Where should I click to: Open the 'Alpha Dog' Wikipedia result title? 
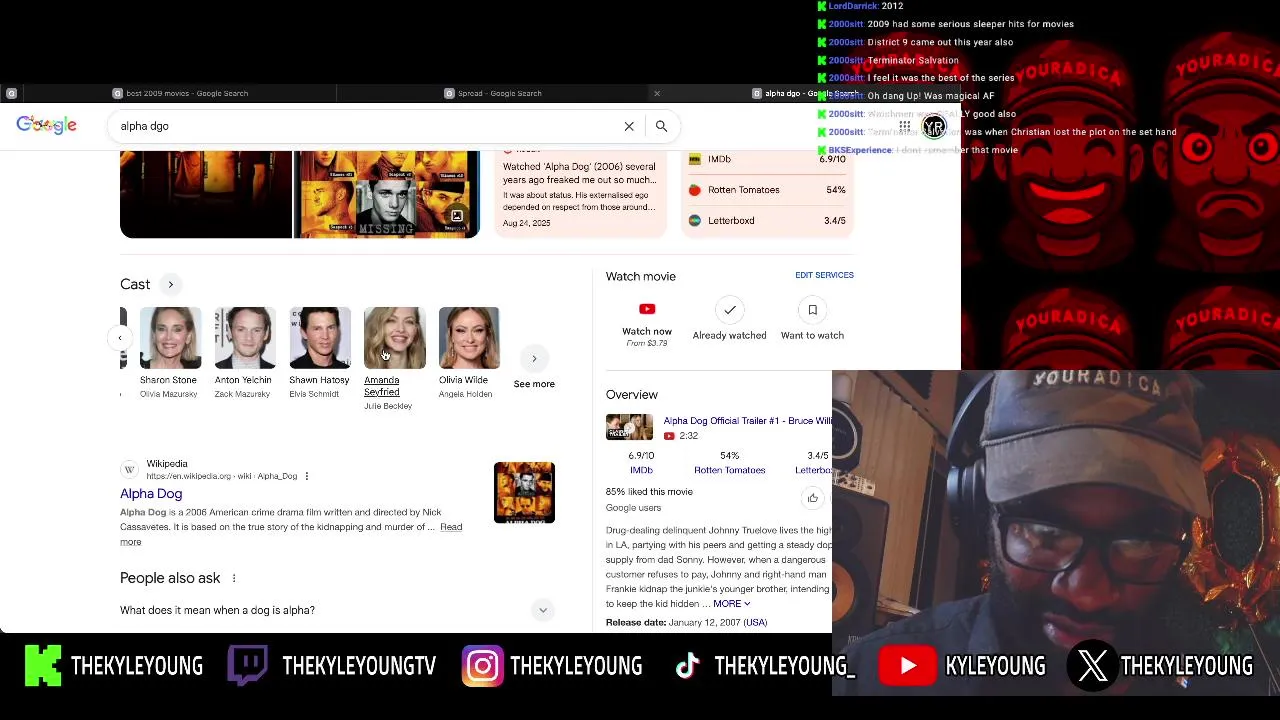[151, 494]
